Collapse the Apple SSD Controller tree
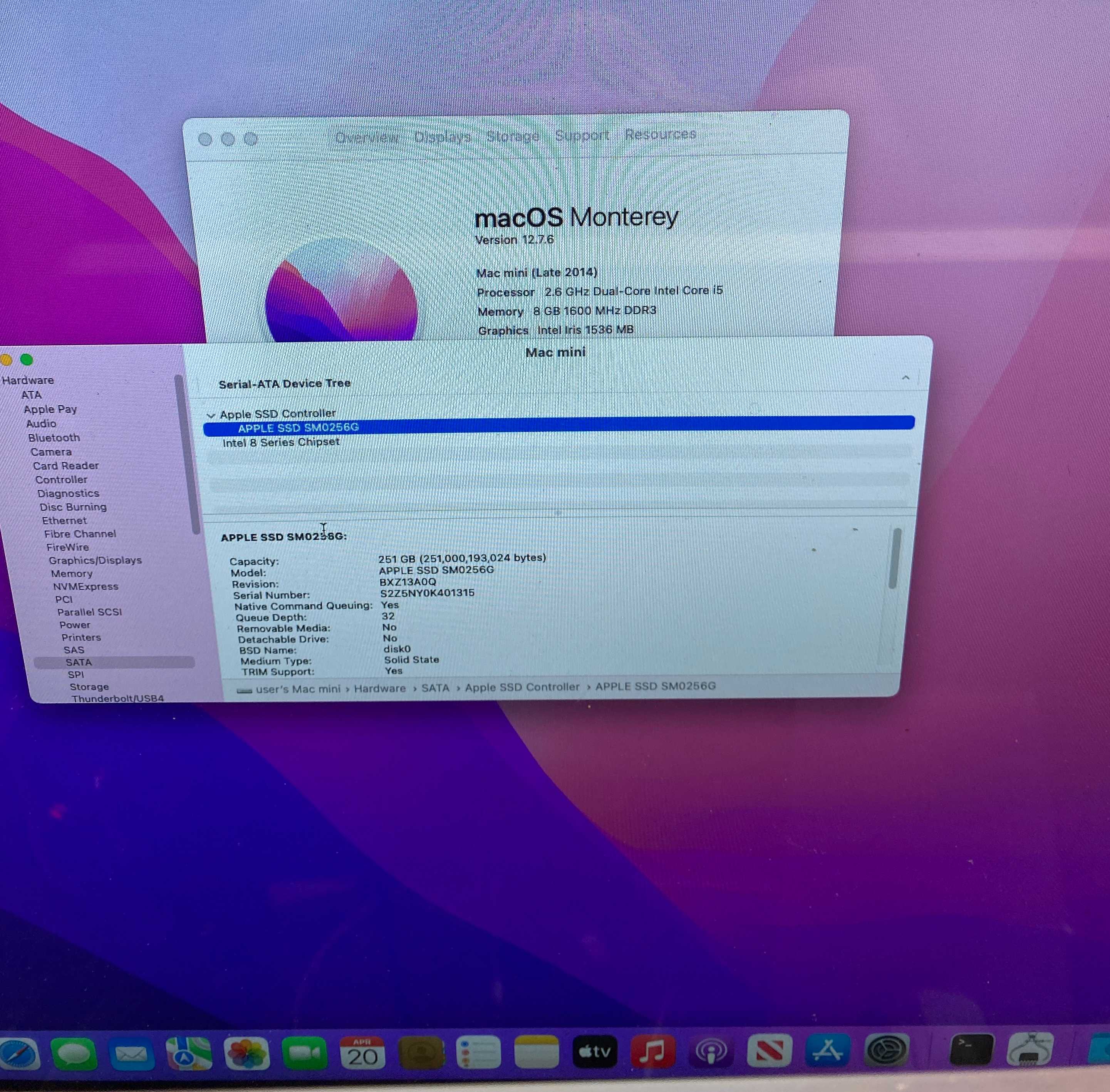The width and height of the screenshot is (1110, 1092). [x=211, y=415]
